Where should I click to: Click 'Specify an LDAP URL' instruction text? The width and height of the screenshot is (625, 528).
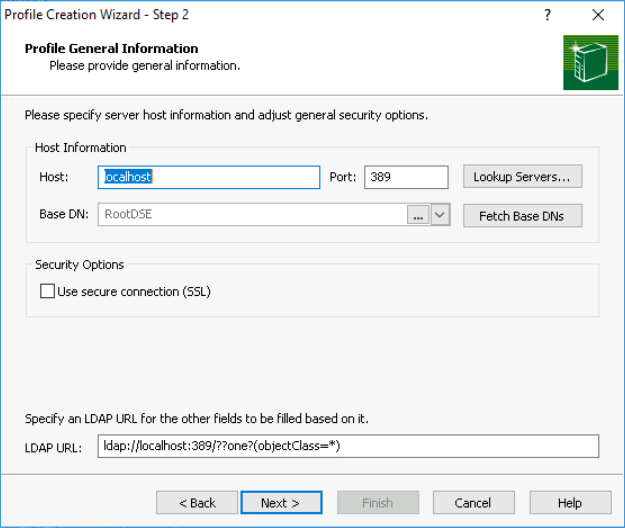(197, 419)
